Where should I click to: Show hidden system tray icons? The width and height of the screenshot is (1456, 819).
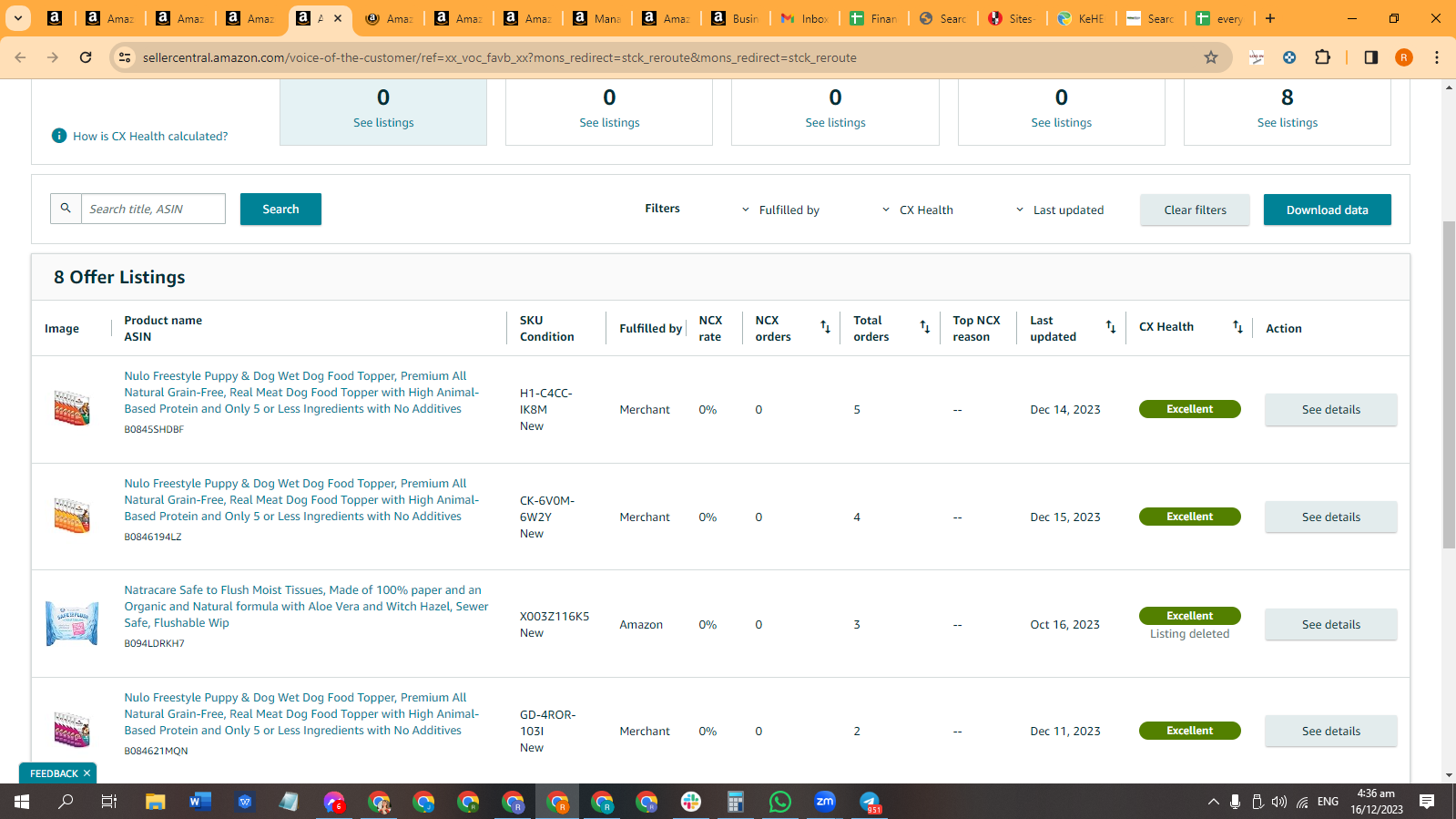click(1213, 802)
